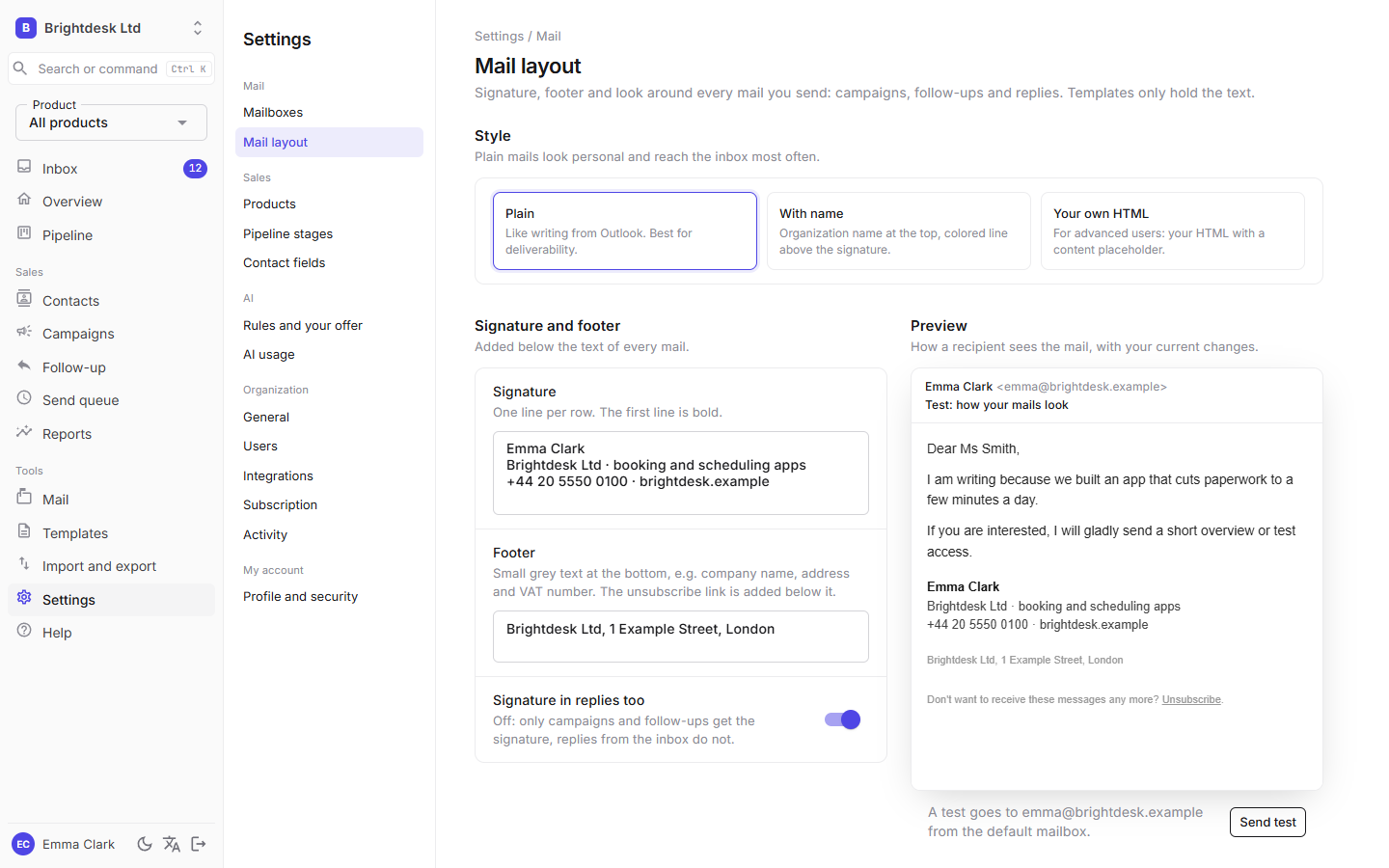Focus the Search or command field
The image size is (1389, 868).
(111, 68)
